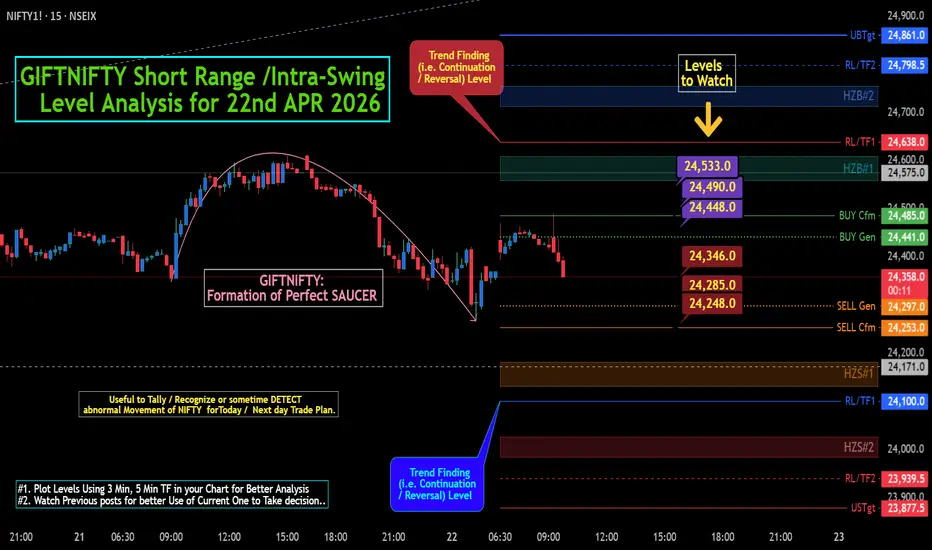This screenshot has width=932, height=550.
Task: Select the 24,861.0 blue price tag
Action: [905, 35]
